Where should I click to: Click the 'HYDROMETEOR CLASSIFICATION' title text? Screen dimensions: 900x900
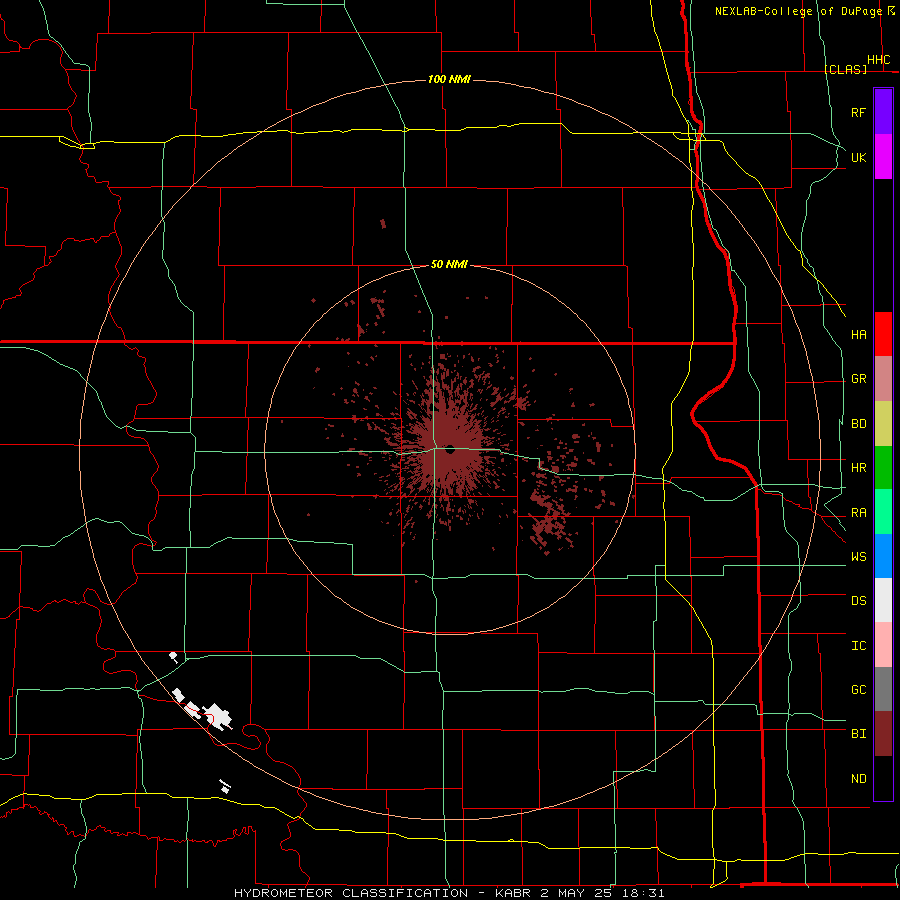point(351,893)
